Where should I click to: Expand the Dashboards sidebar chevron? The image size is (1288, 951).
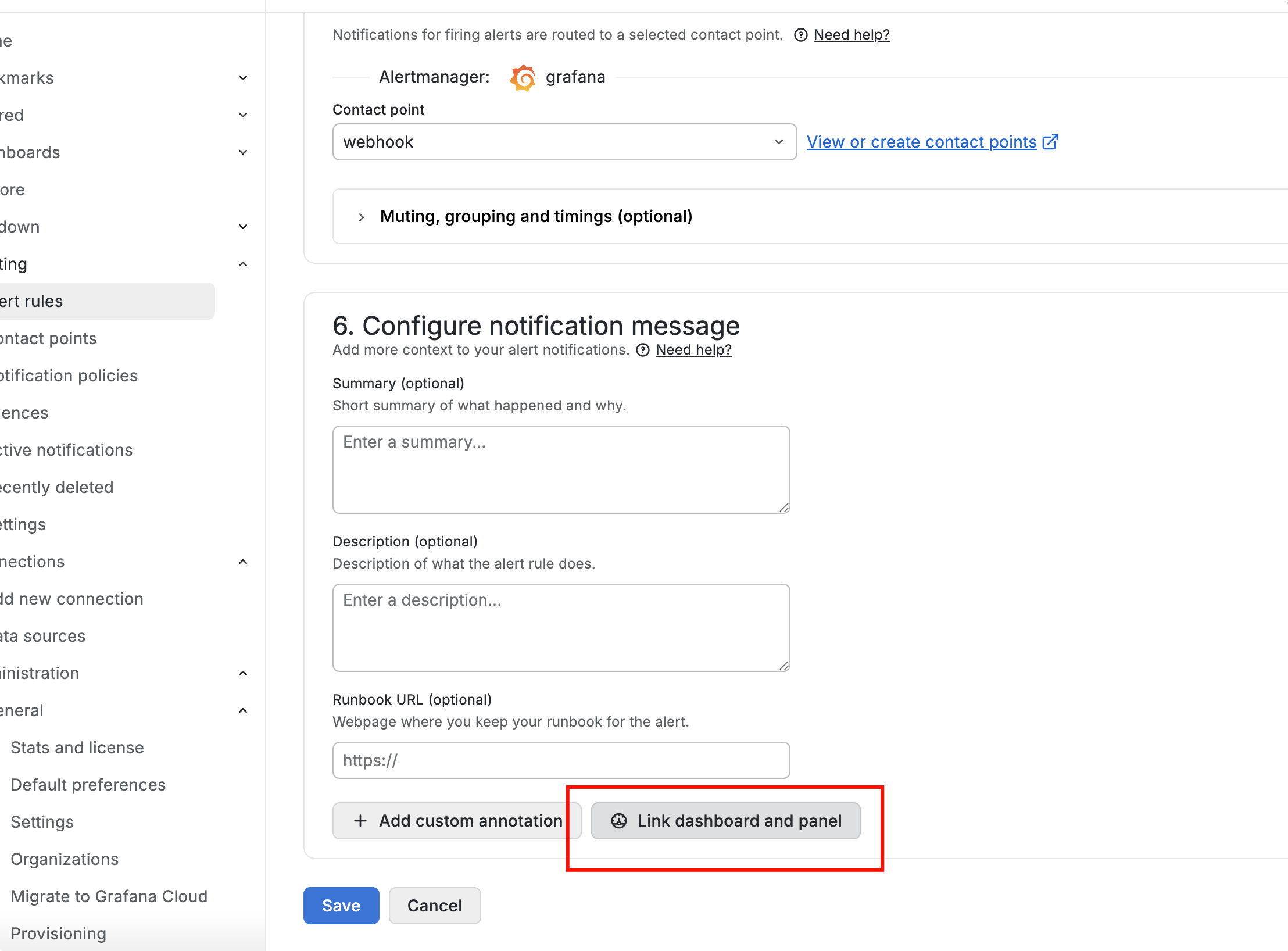pos(243,152)
